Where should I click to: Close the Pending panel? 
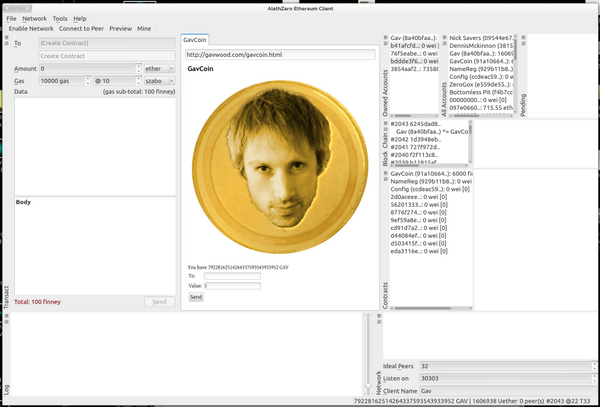pos(523,37)
